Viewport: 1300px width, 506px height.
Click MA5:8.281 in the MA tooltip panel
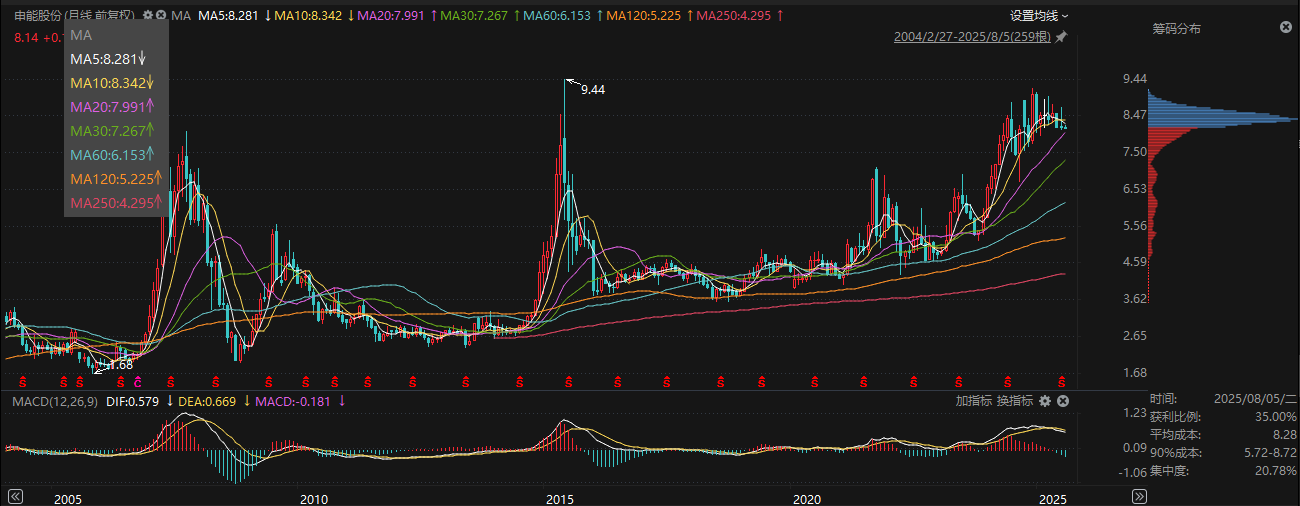coord(109,59)
